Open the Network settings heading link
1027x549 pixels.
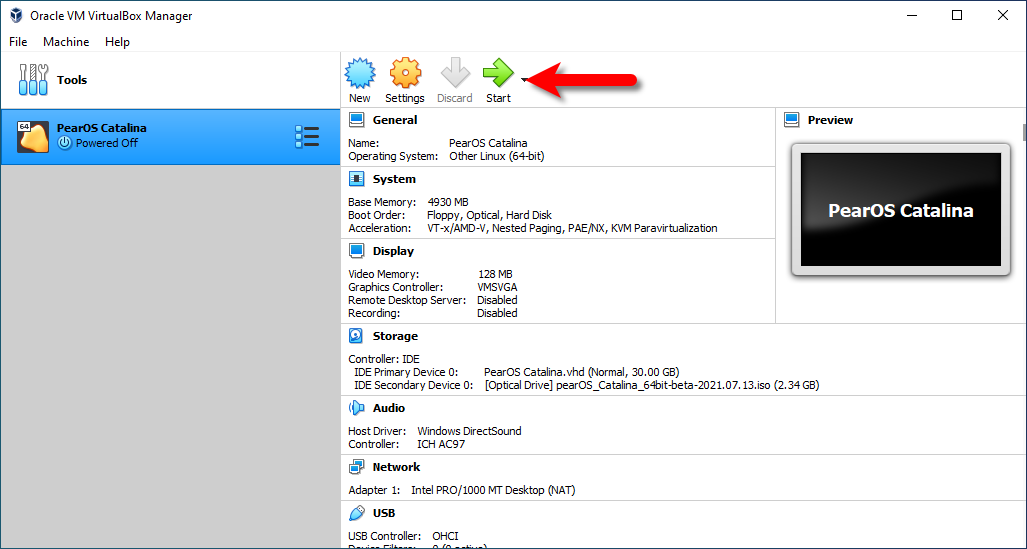tap(396, 467)
